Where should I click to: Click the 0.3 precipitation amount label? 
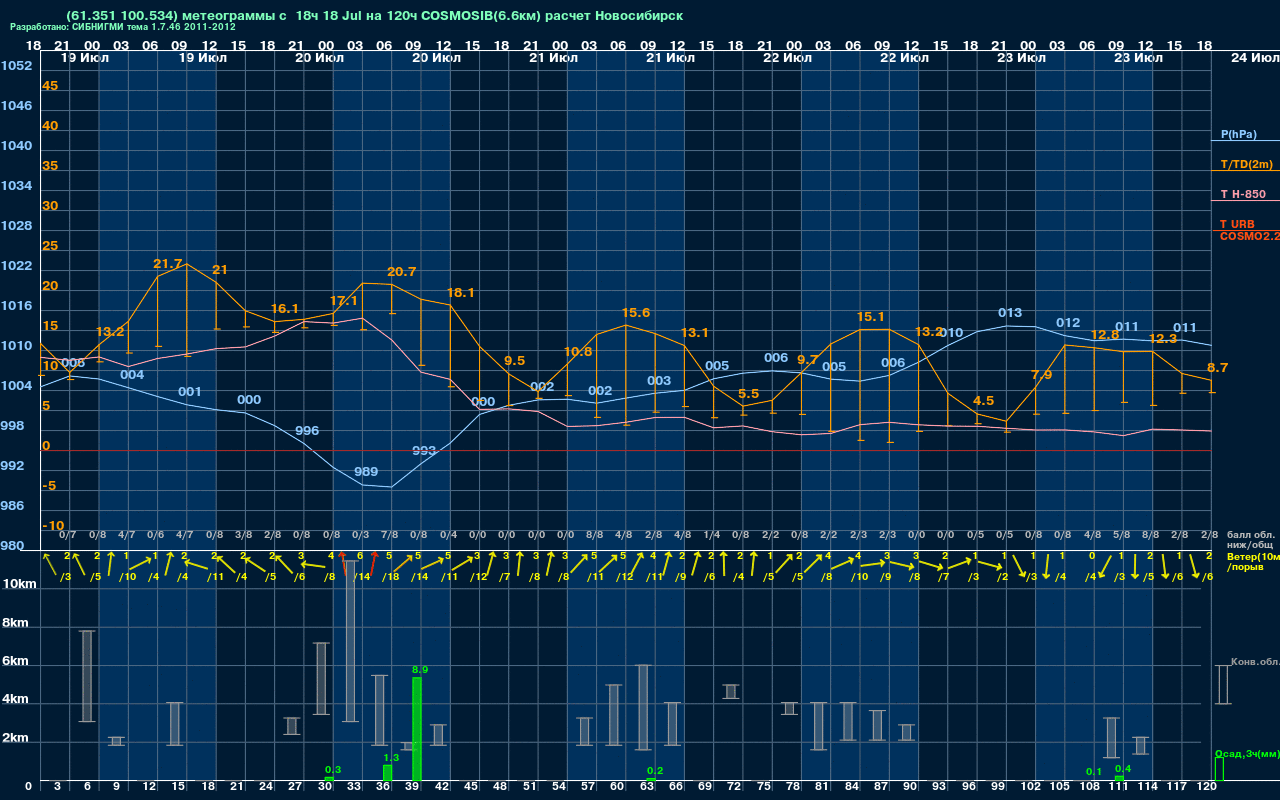(x=333, y=769)
